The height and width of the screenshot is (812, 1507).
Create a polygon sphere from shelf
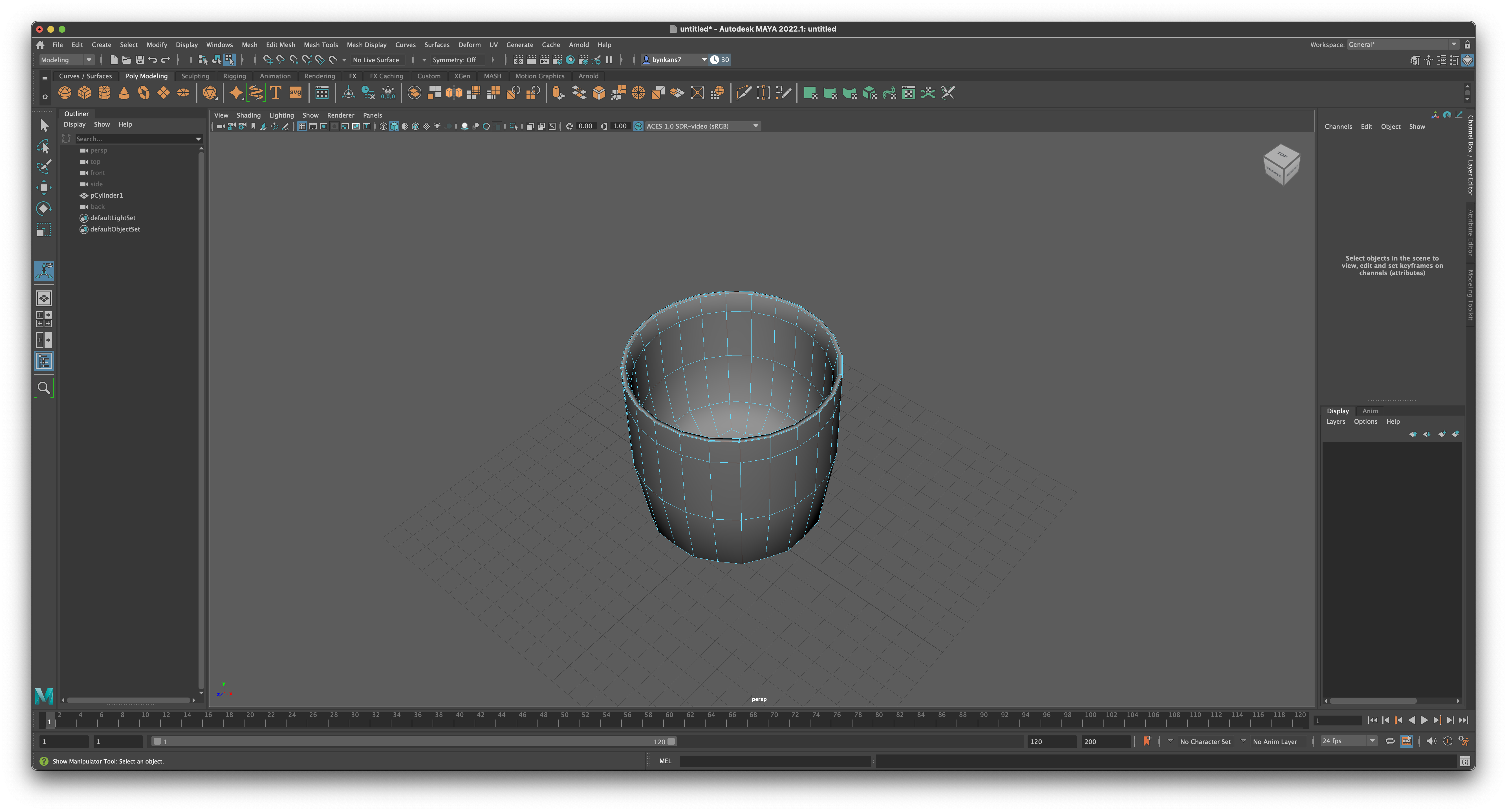click(65, 92)
